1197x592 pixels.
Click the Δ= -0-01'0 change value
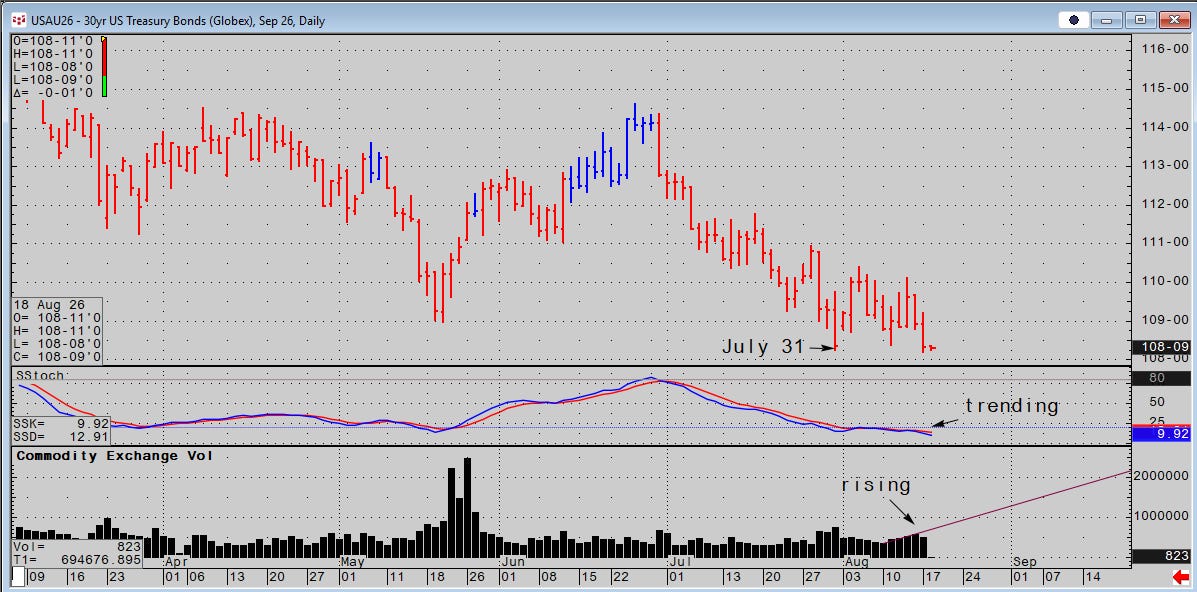click(53, 93)
